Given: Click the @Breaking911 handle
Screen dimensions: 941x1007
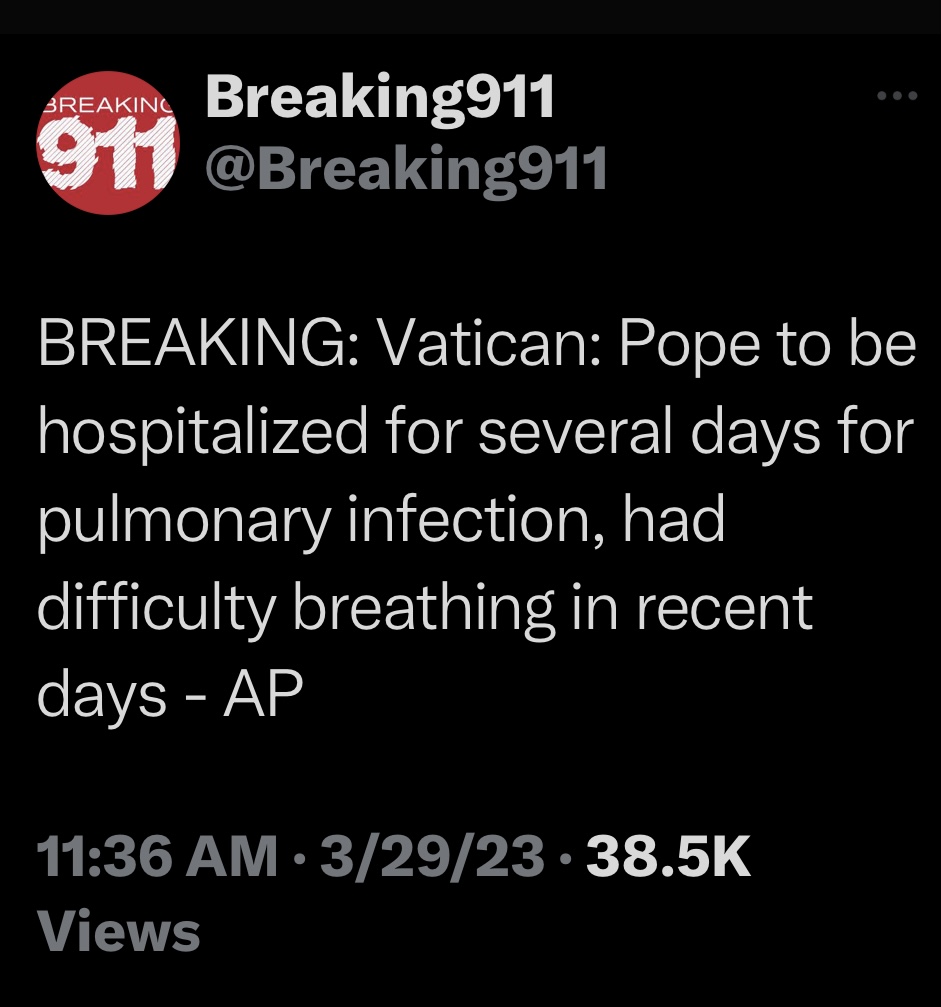Looking at the screenshot, I should click(406, 169).
